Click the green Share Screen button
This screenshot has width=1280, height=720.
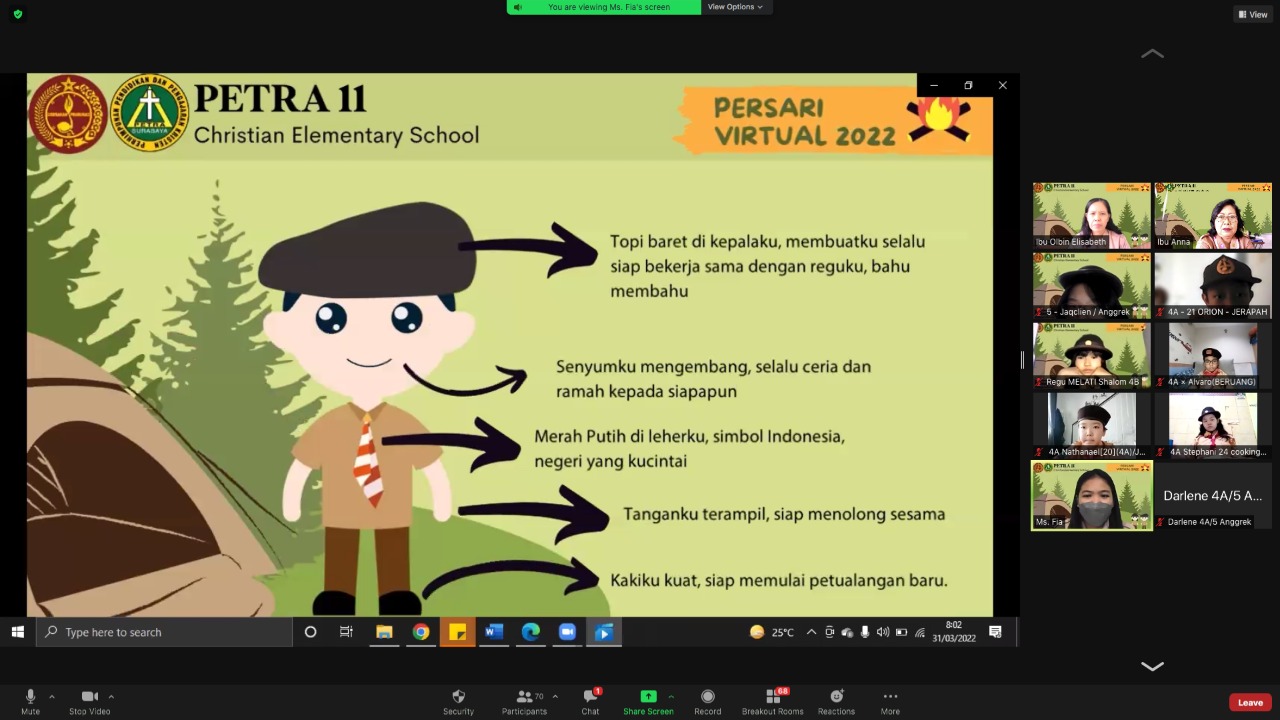point(648,701)
